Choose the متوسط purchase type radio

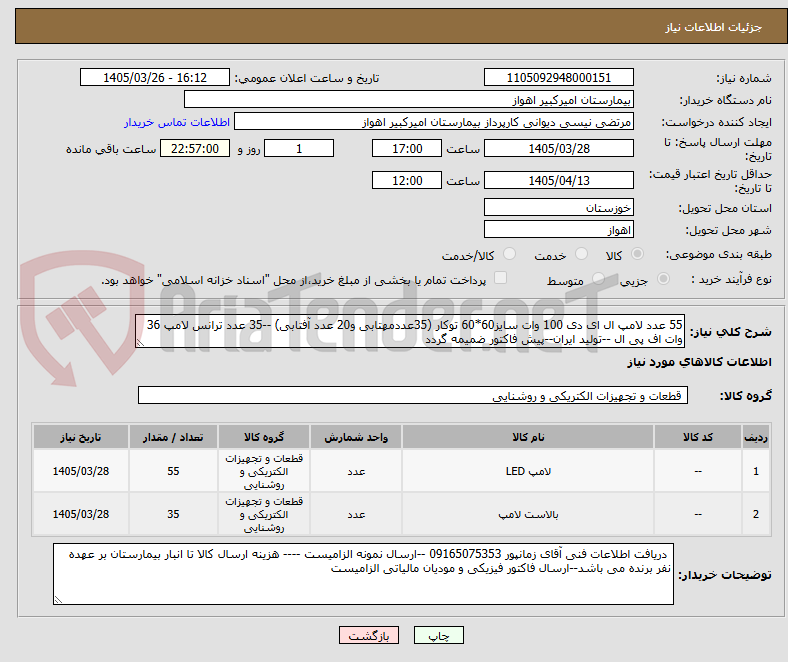[x=598, y=278]
